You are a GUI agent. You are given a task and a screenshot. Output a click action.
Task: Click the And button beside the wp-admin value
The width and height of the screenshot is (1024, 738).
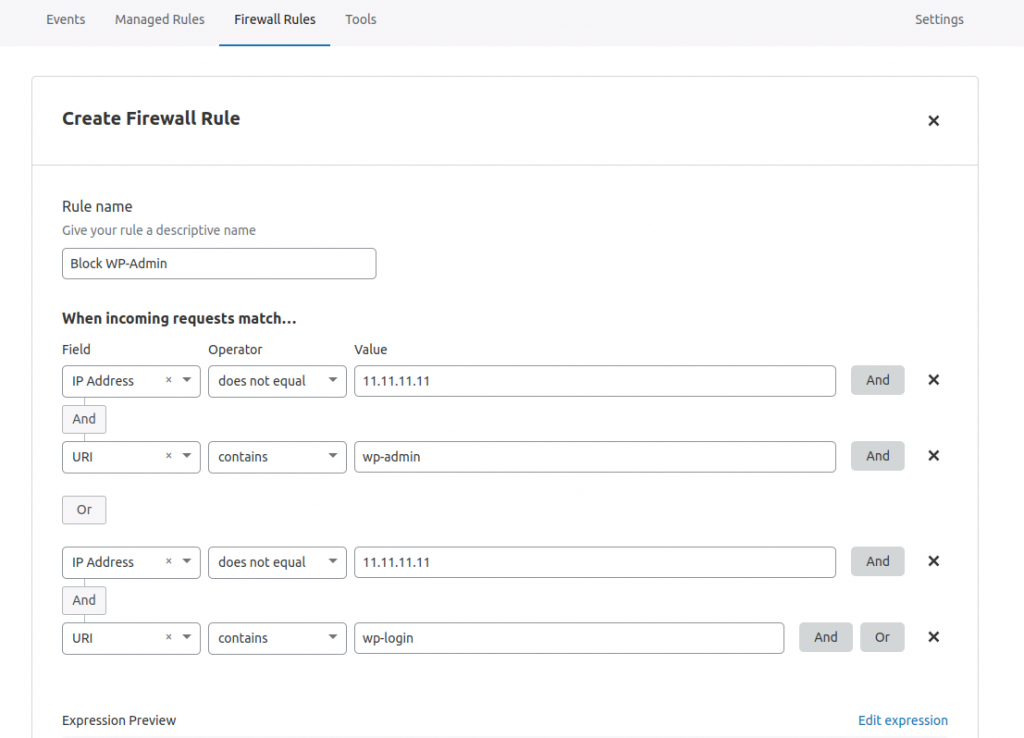(878, 456)
